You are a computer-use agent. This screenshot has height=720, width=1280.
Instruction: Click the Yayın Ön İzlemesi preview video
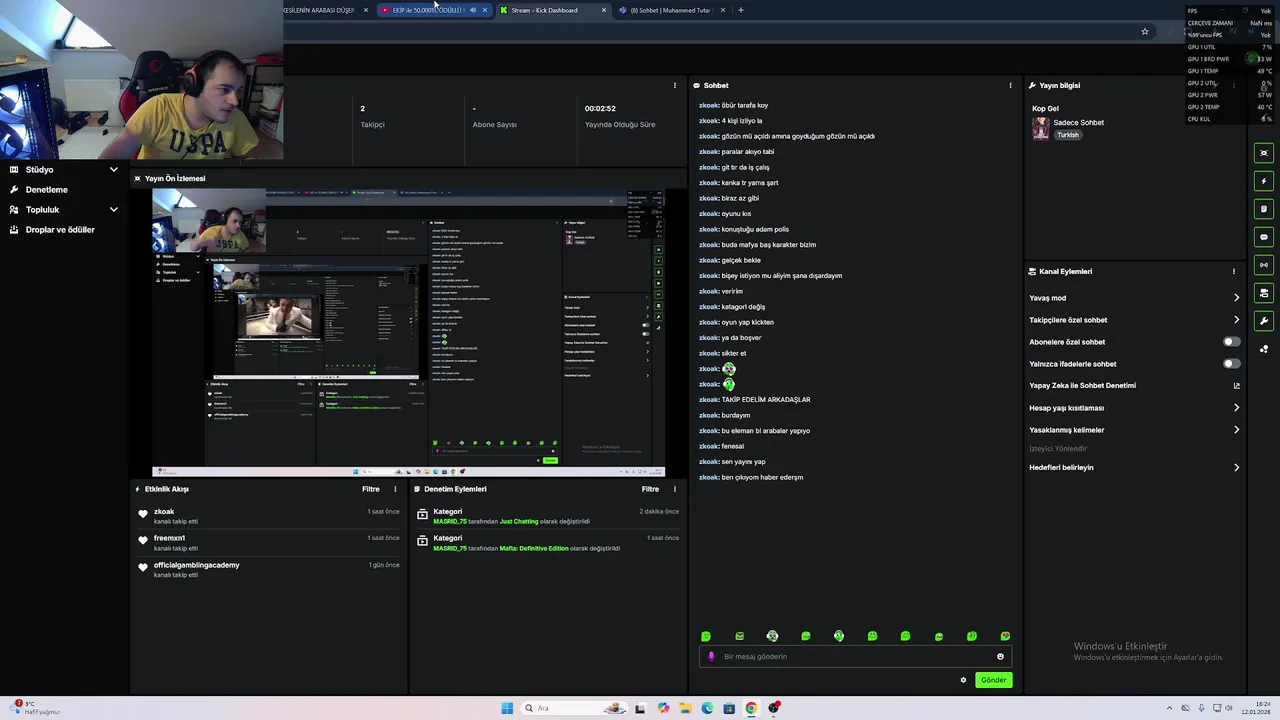pyautogui.click(x=408, y=332)
